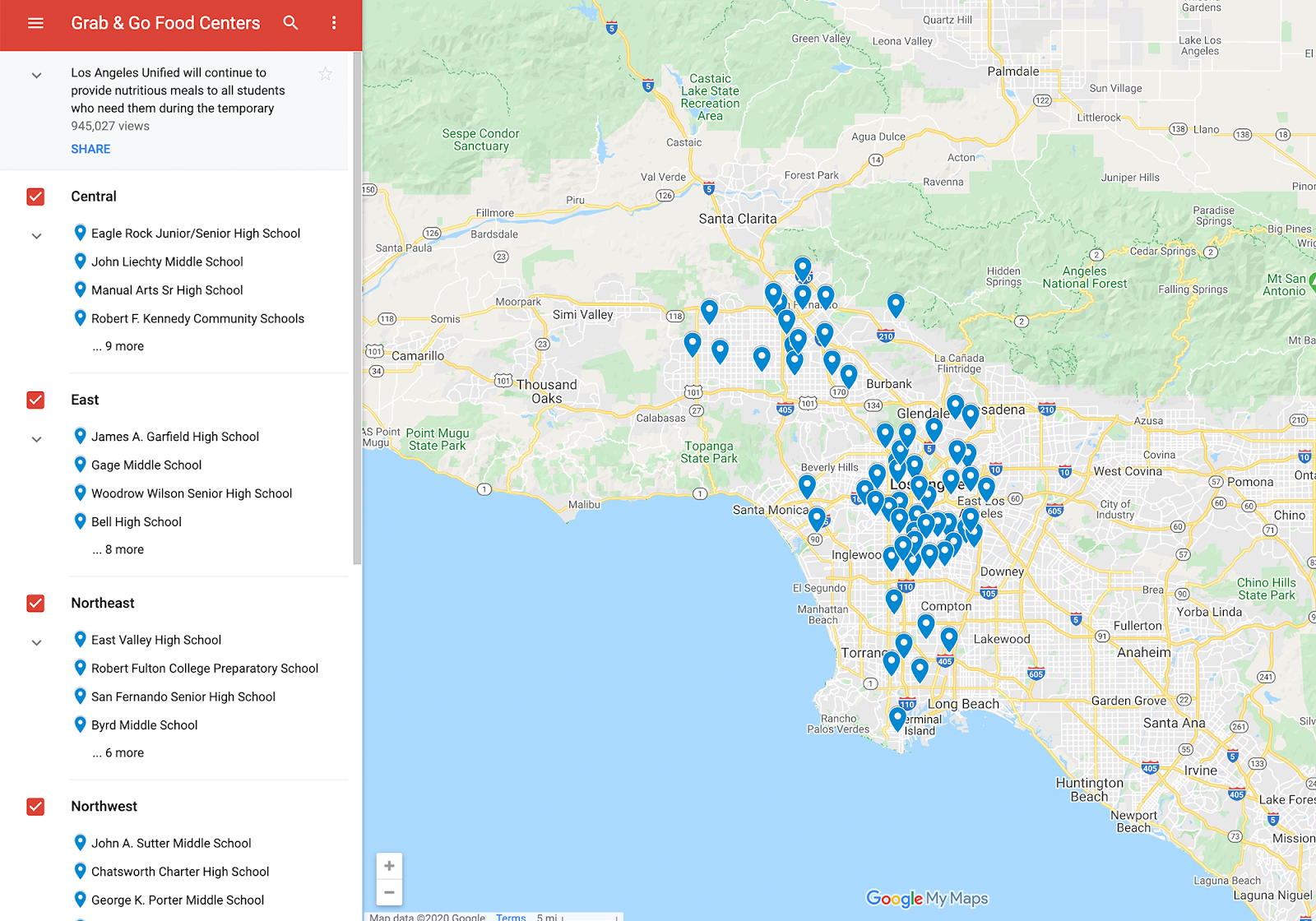Screen dimensions: 1316x921
Task: Click the sidebar vertical scrollbar
Action: click(x=357, y=308)
